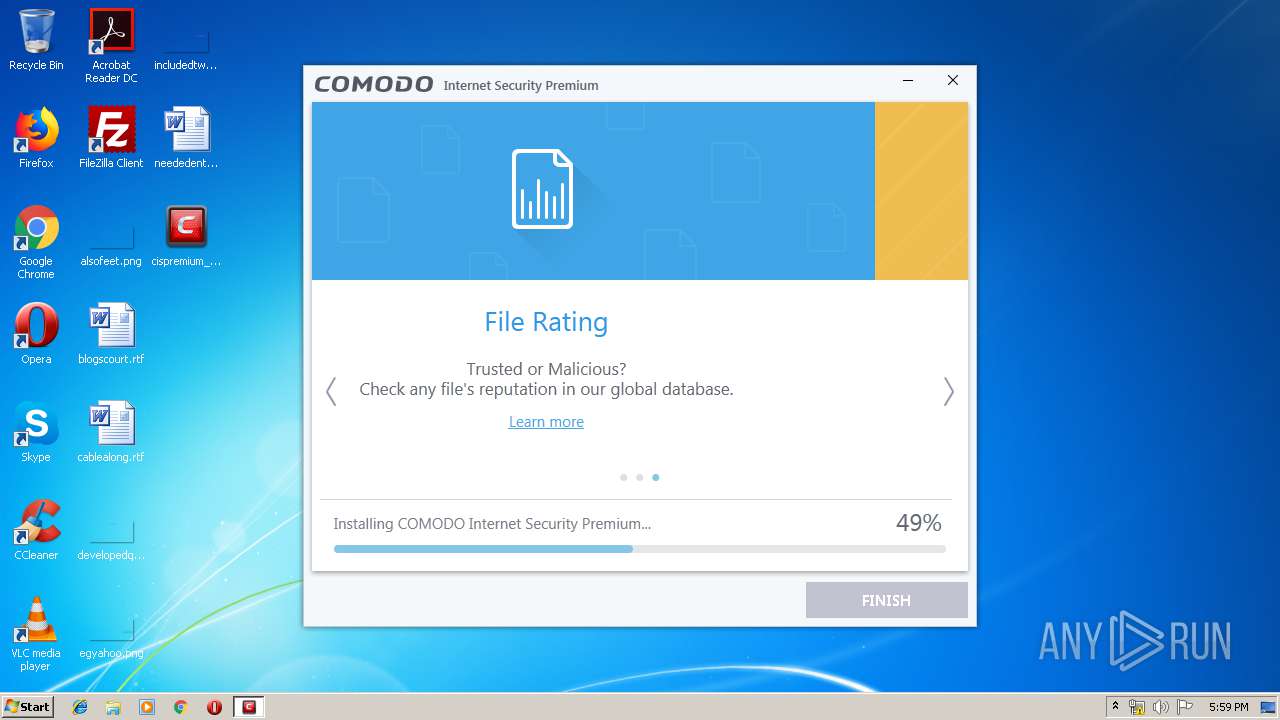The image size is (1280, 720).
Task: Show hidden tray icons arrow
Action: 1116,707
